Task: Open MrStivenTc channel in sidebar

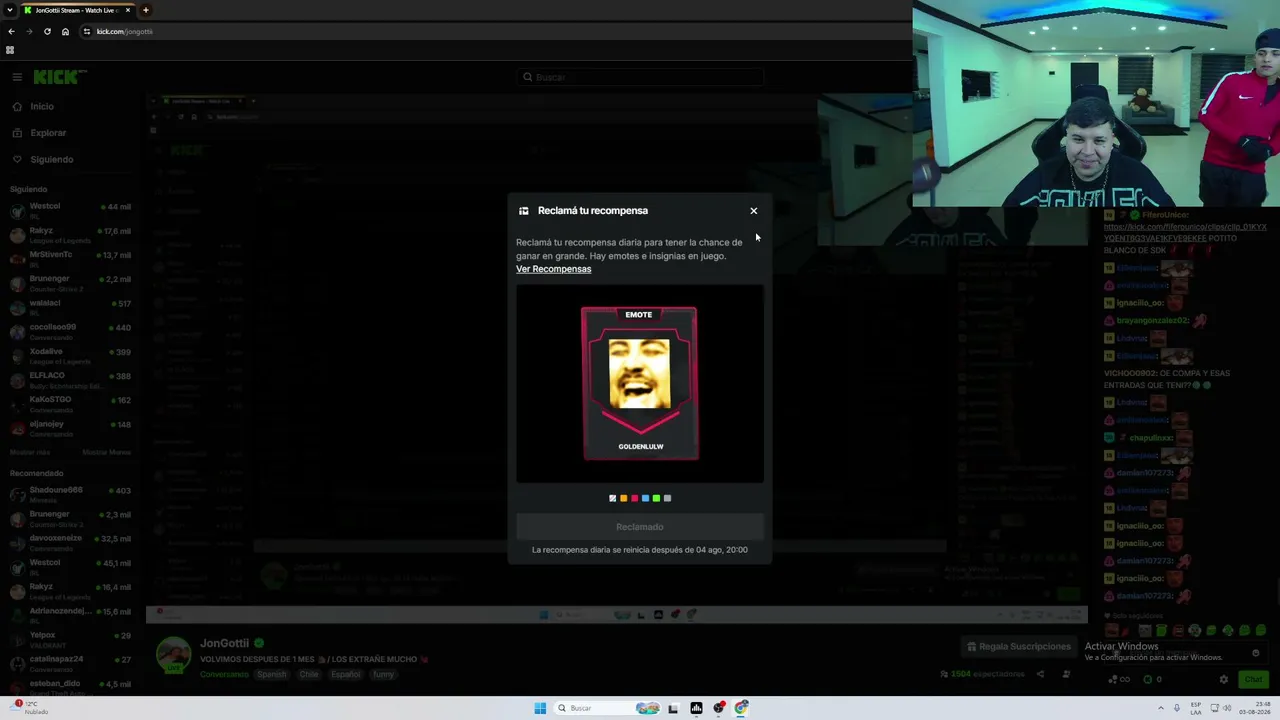Action: [x=72, y=259]
